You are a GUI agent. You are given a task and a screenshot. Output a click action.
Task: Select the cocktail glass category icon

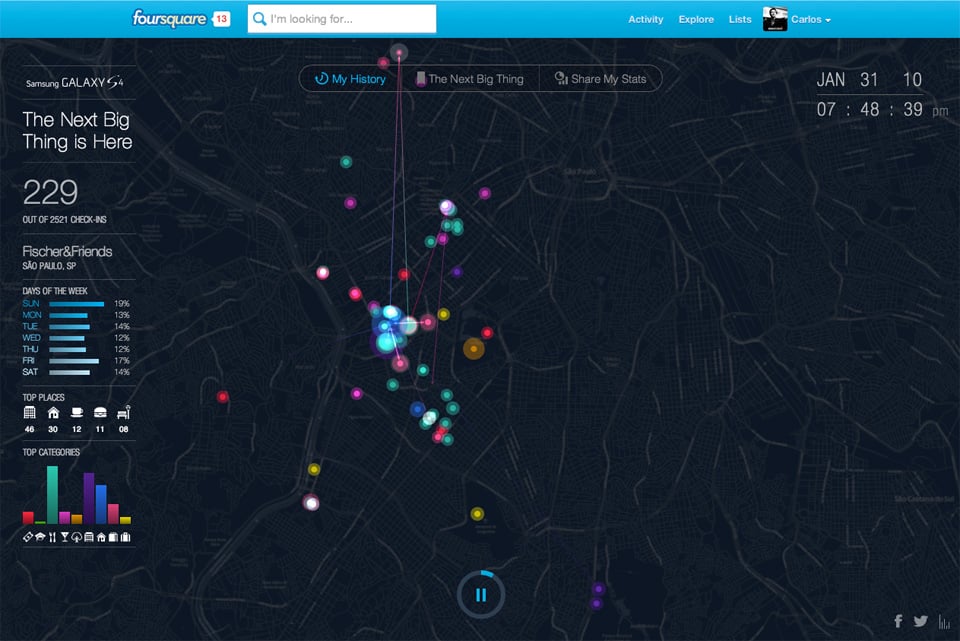point(64,536)
